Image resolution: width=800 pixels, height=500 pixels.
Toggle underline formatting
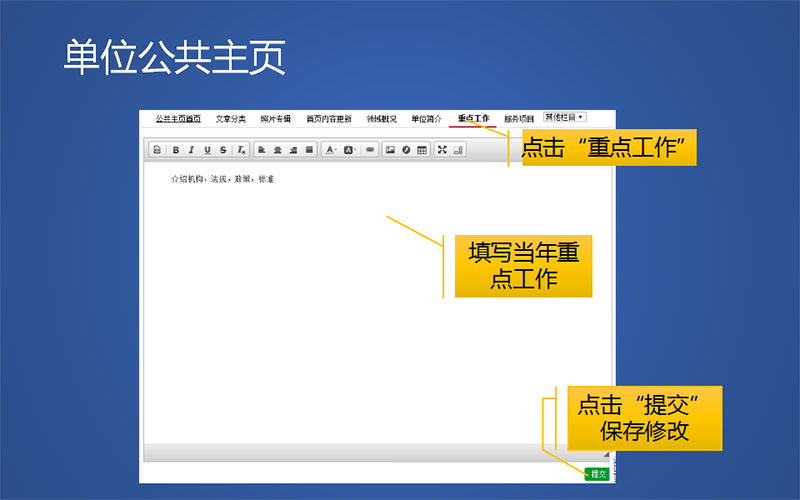[207, 150]
